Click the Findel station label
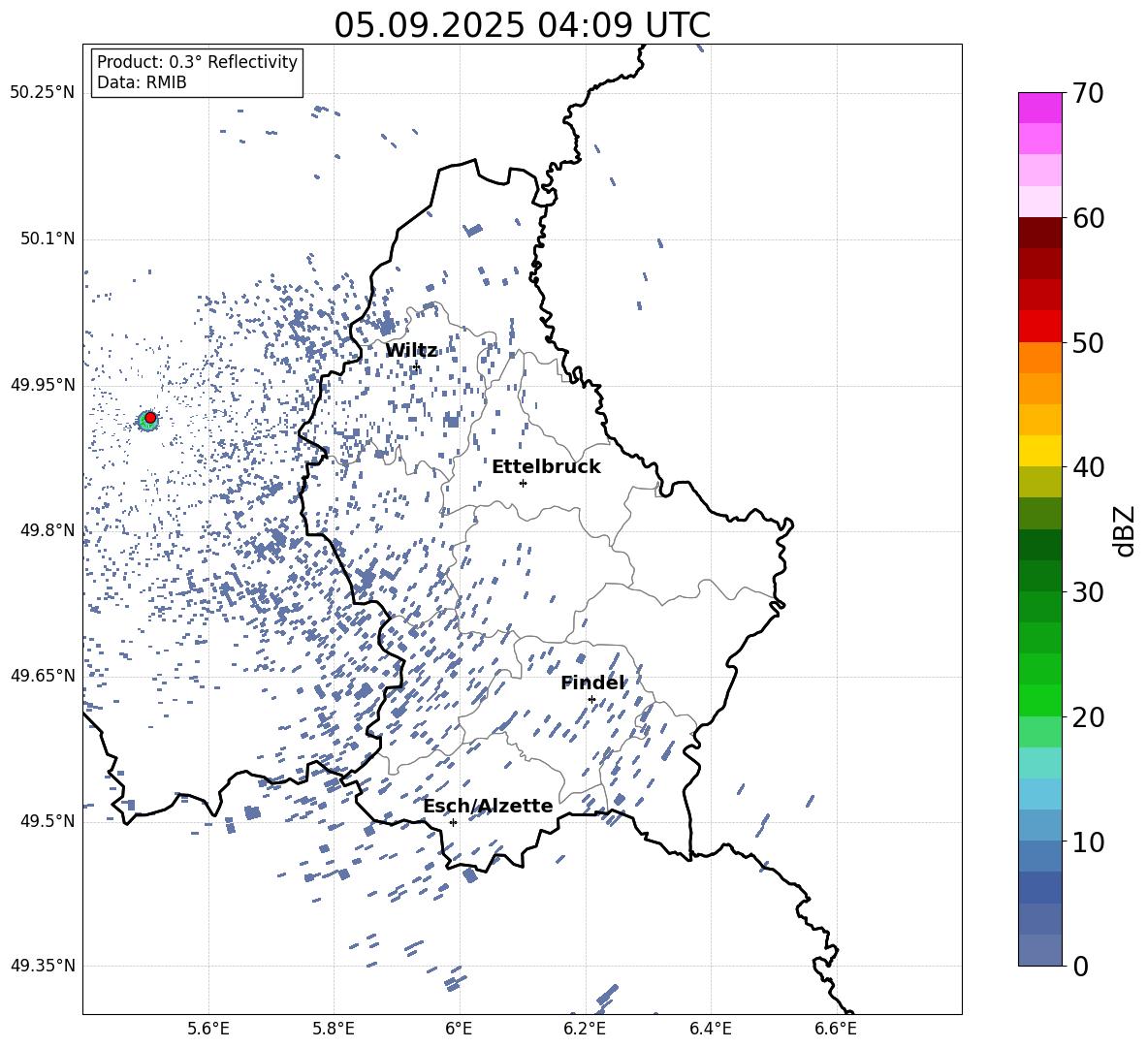The height and width of the screenshot is (1048, 1148). click(592, 683)
